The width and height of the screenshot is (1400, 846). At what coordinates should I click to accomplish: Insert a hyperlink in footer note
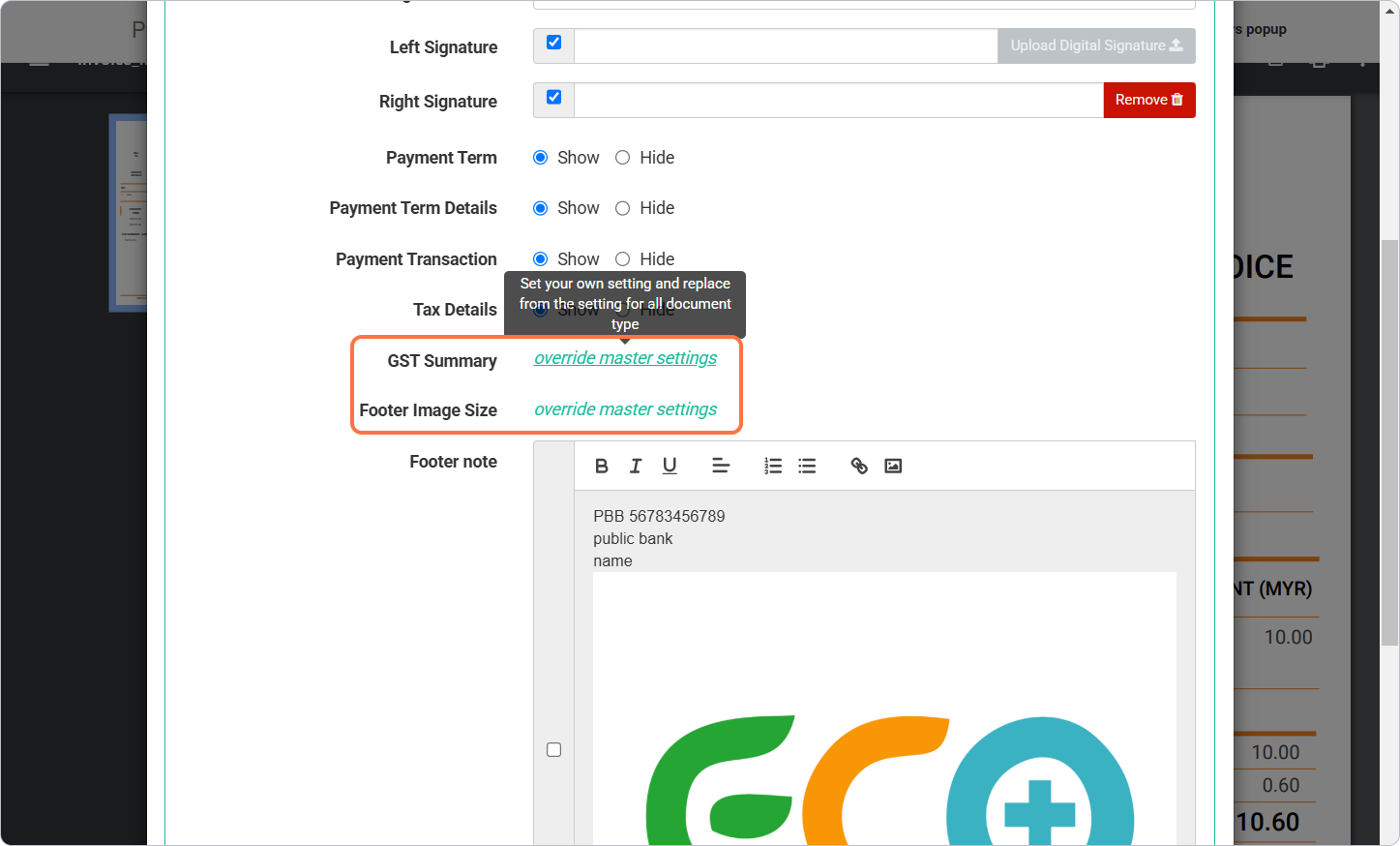coord(859,466)
